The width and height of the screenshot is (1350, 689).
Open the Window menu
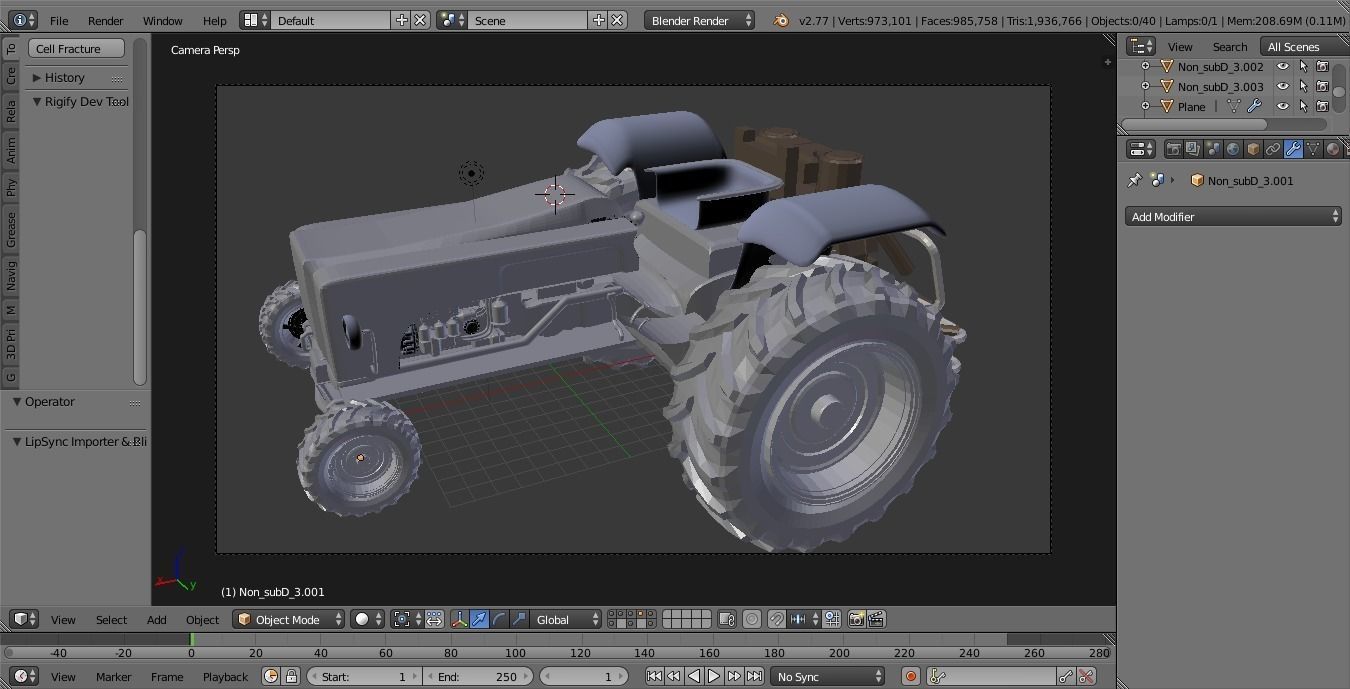(x=162, y=20)
